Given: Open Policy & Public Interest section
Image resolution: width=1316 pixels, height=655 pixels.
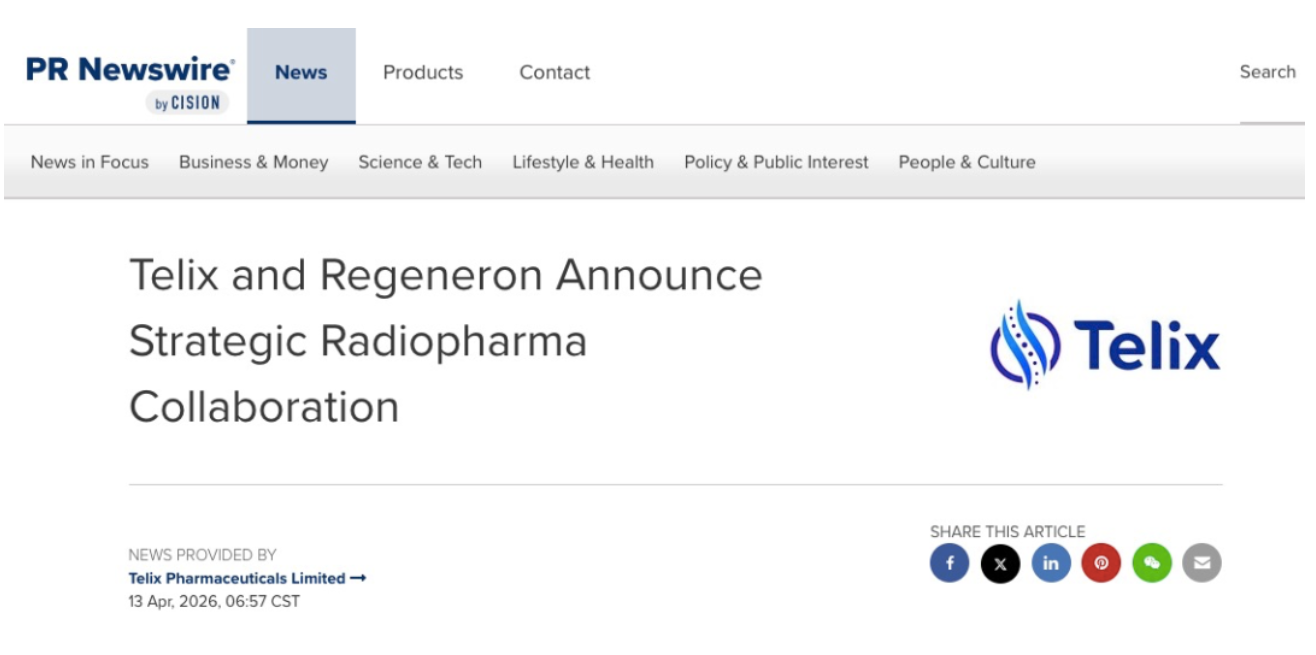Looking at the screenshot, I should [776, 162].
